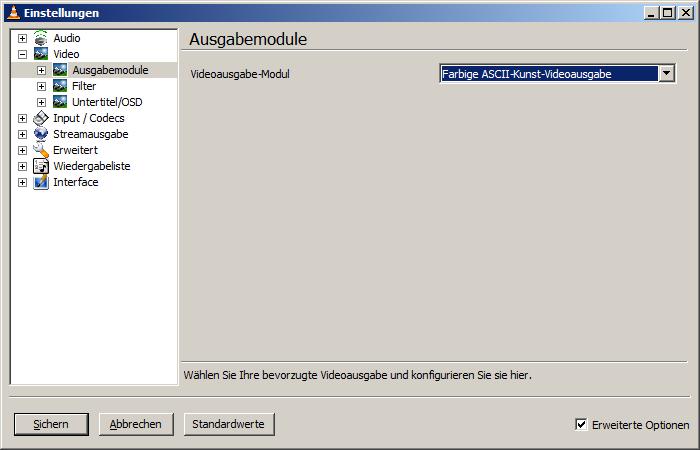700x450 pixels.
Task: Click the Filter icon under Video
Action: 60,86
